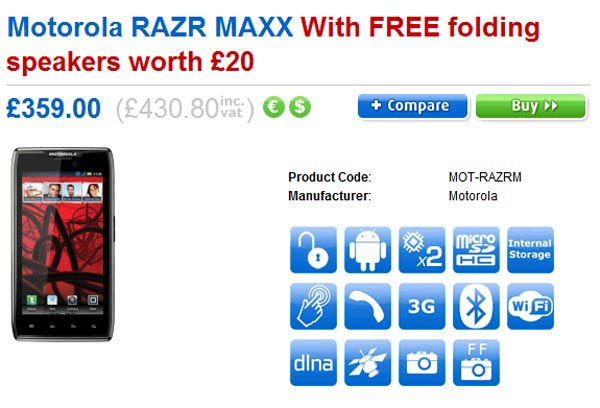Open the Motorola RAZR MAXX title link
The height and width of the screenshot is (408, 600).
pyautogui.click(x=150, y=28)
